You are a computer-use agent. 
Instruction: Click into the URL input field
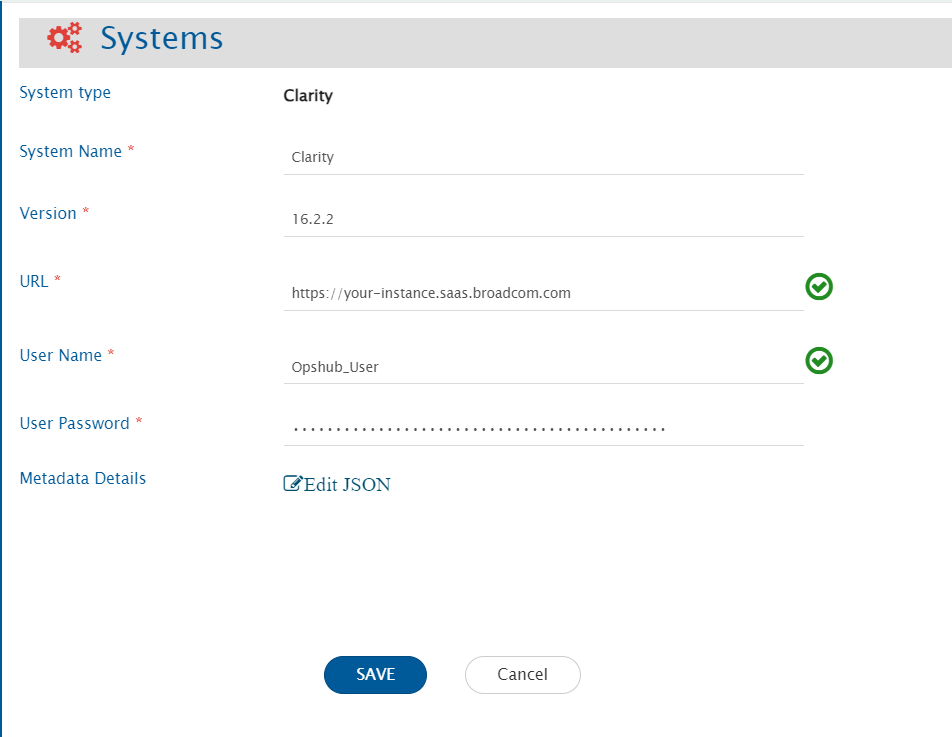543,293
